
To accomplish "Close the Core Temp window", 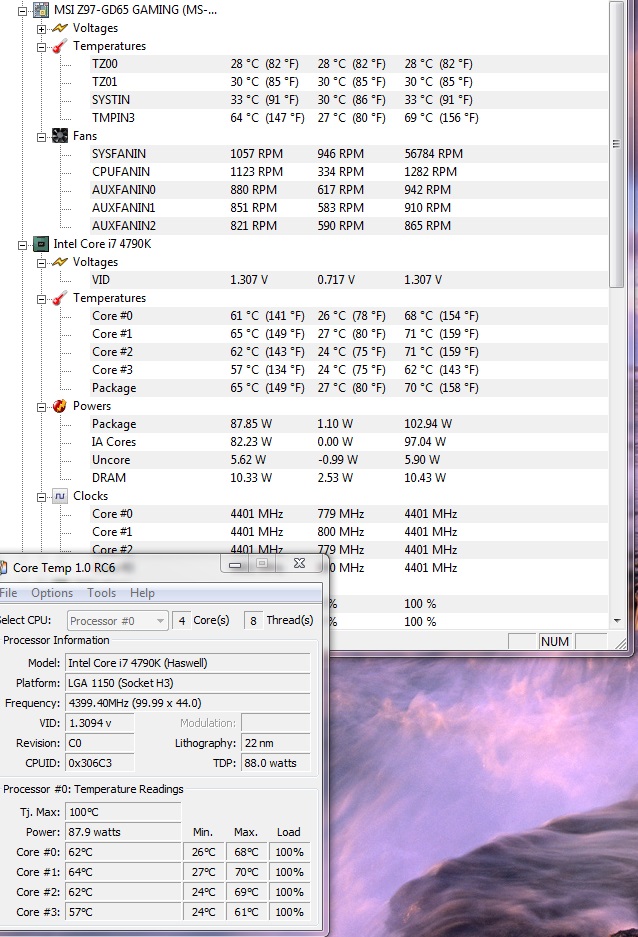I will pos(300,564).
